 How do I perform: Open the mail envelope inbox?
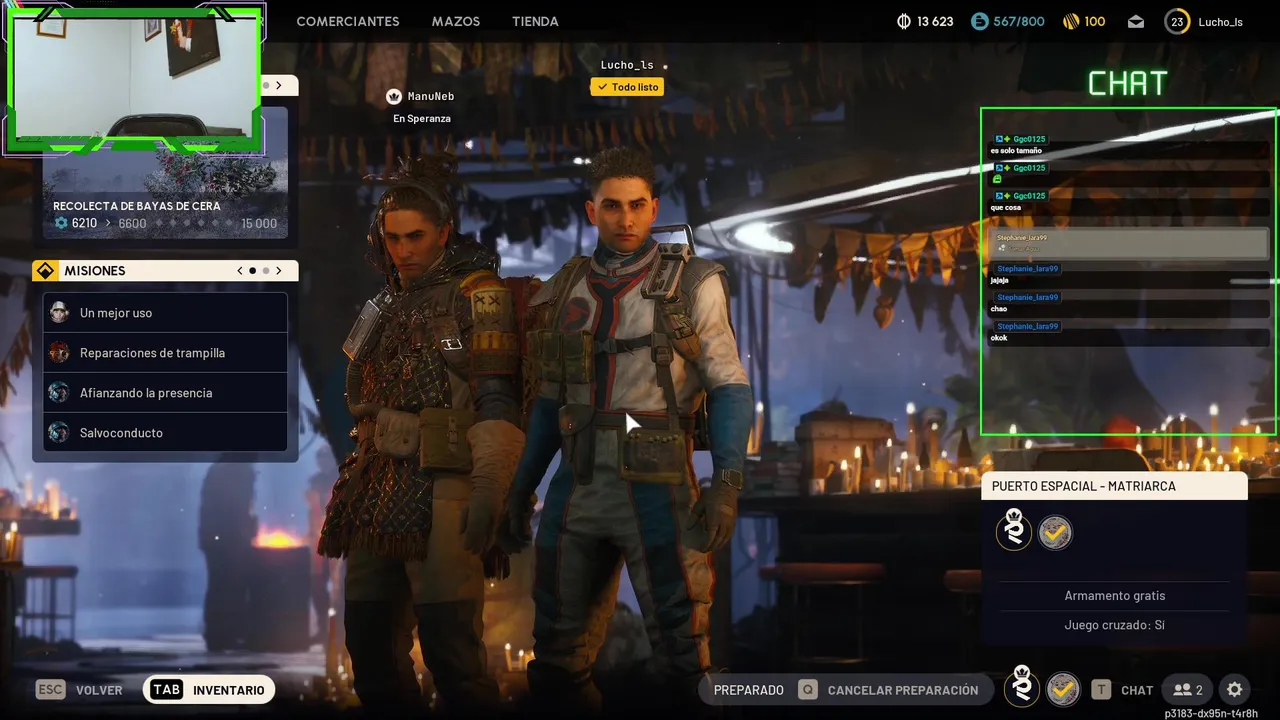1135,21
